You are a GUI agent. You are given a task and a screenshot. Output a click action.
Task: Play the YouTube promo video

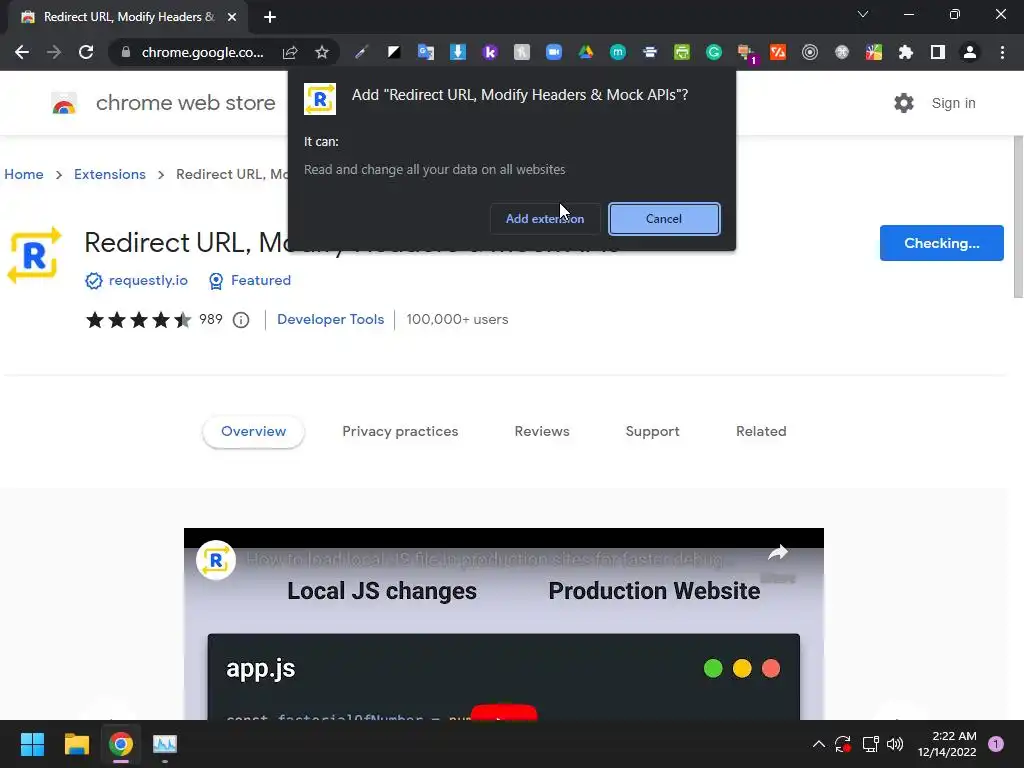[504, 712]
